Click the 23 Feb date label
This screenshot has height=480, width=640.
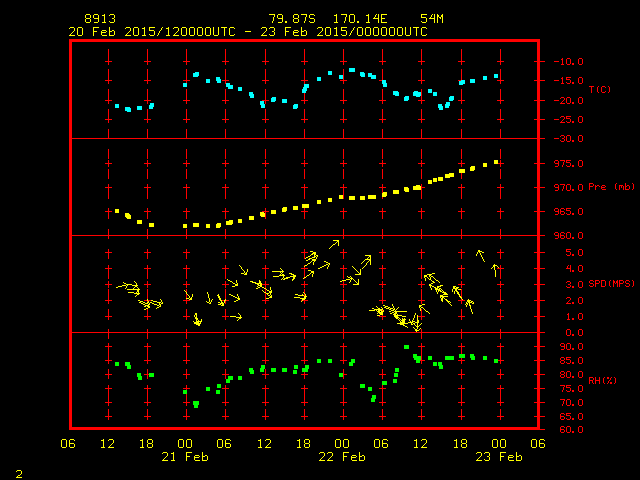[499, 457]
